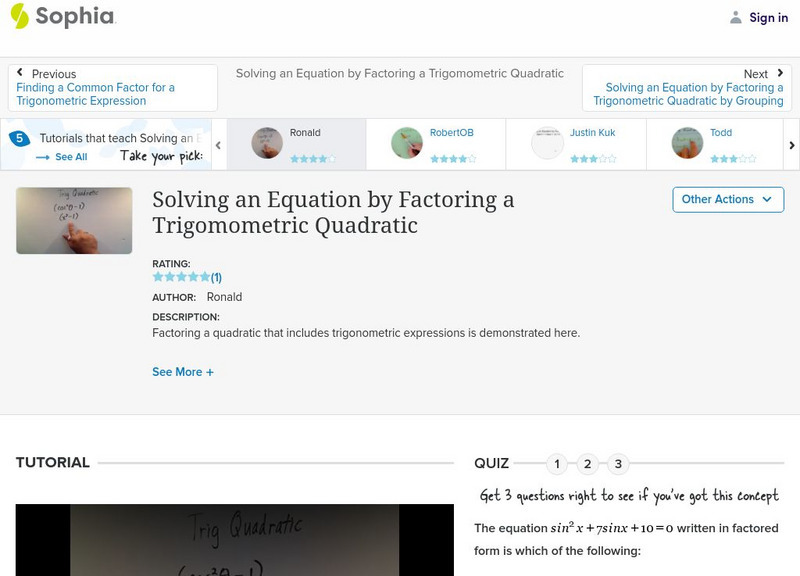800x576 pixels.
Task: Switch to Justin Kuk's tutorial card
Action: tap(578, 140)
